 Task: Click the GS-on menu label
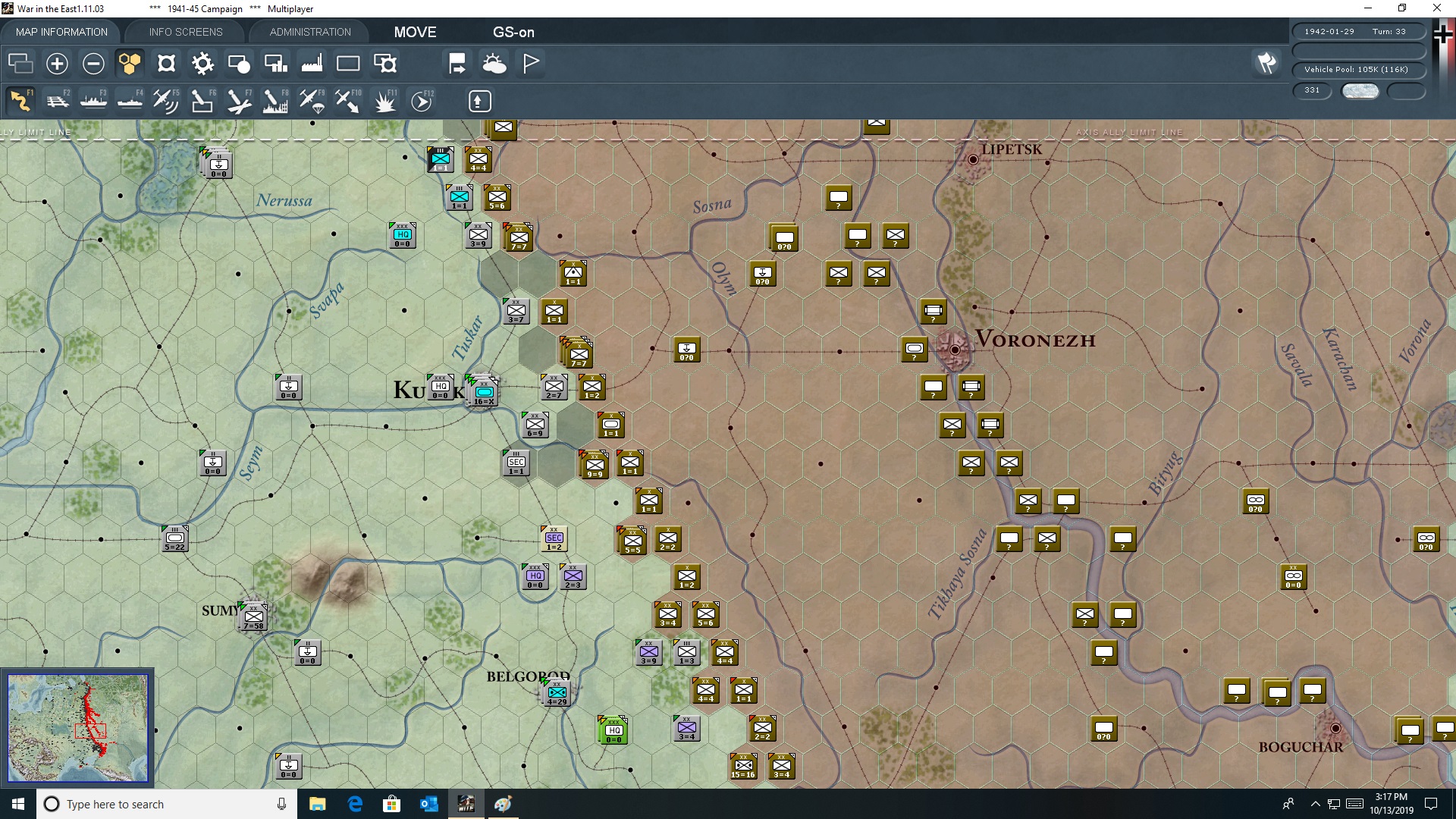(514, 32)
